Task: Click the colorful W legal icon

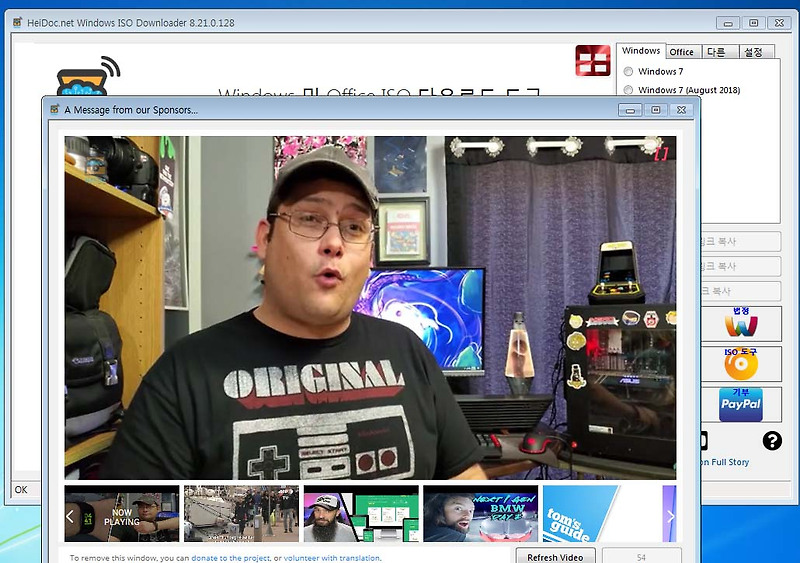Action: [x=741, y=324]
